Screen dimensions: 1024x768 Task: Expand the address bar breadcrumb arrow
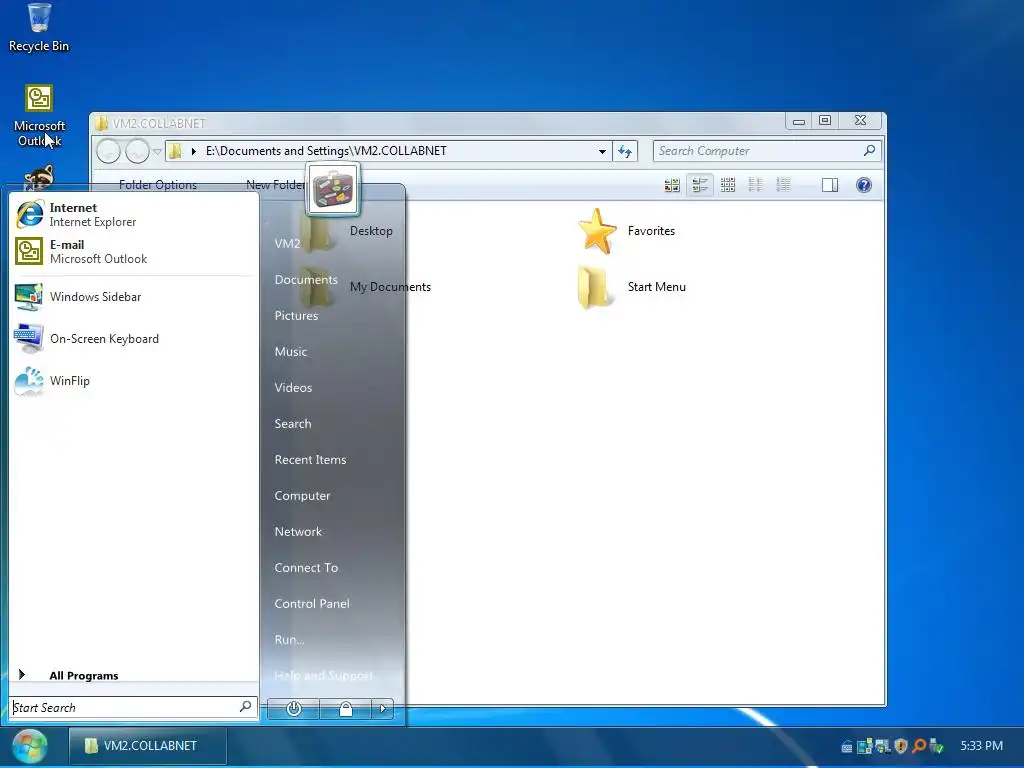pyautogui.click(x=193, y=152)
